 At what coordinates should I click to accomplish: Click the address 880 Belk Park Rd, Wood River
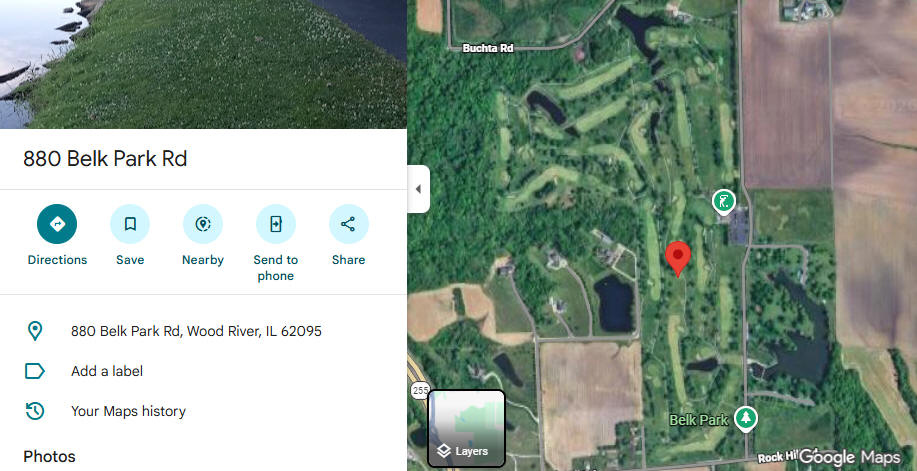(196, 331)
